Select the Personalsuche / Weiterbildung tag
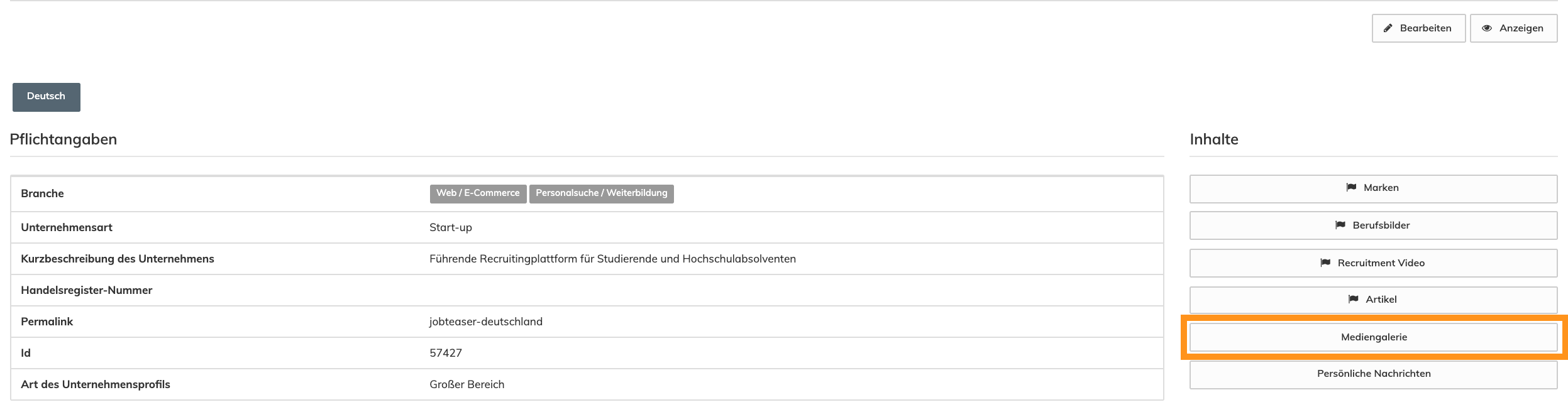Image resolution: width=1568 pixels, height=412 pixels. 601,193
